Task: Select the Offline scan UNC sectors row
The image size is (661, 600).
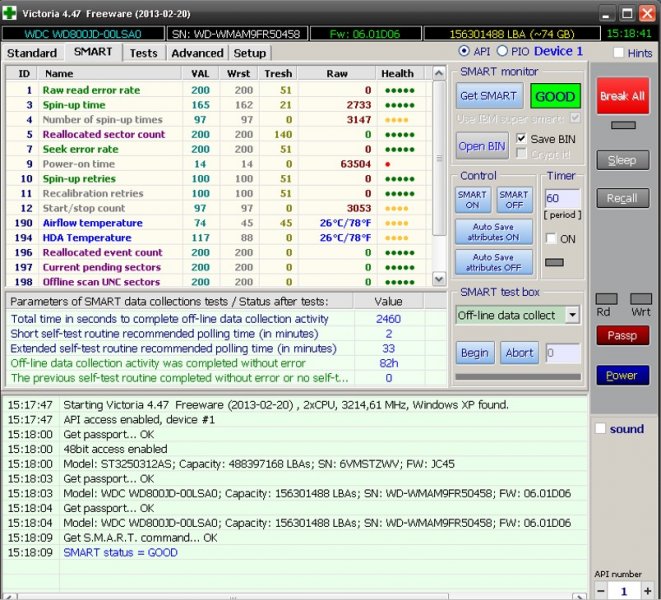Action: pyautogui.click(x=219, y=282)
